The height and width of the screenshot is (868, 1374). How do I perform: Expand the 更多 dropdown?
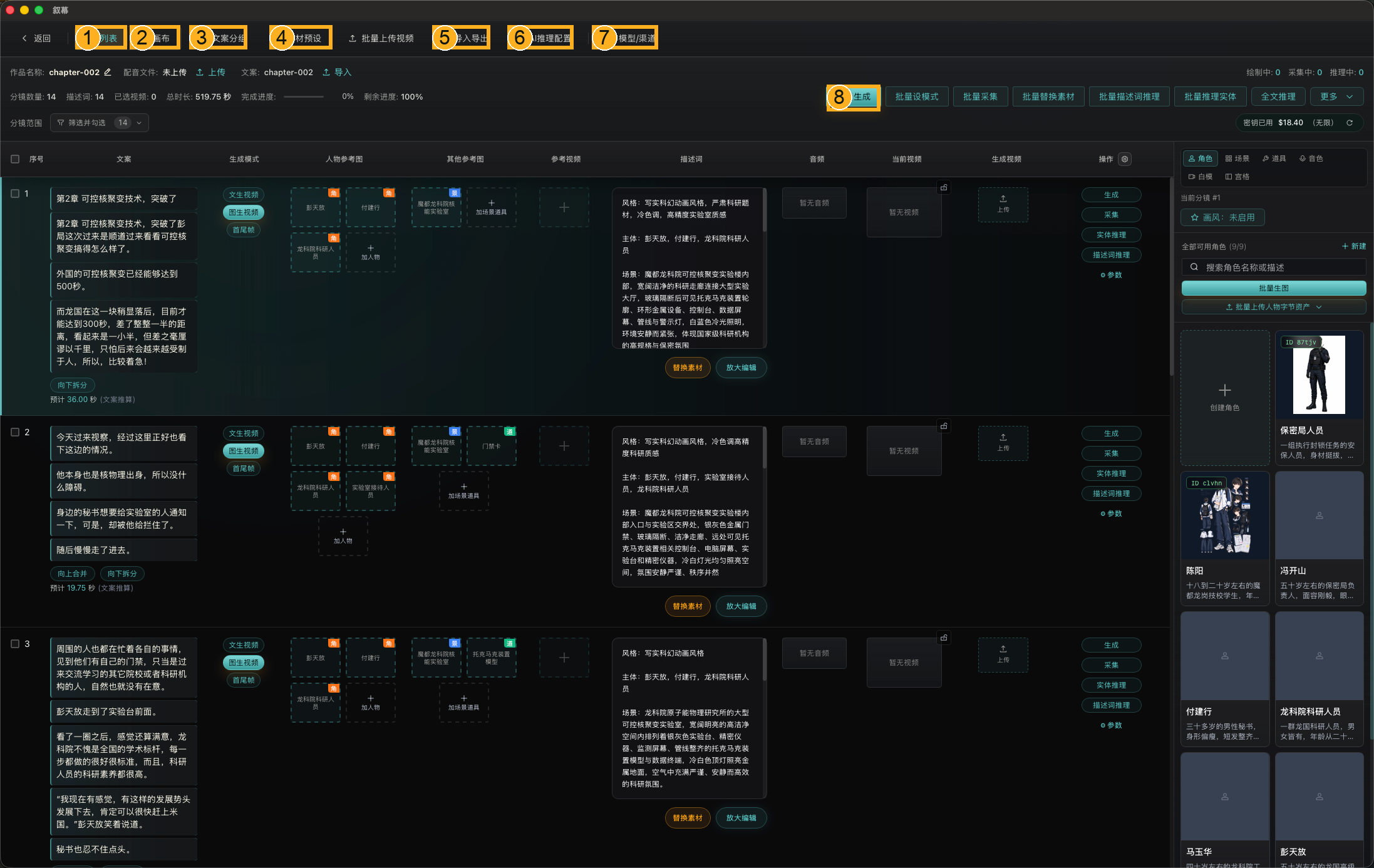tap(1336, 96)
